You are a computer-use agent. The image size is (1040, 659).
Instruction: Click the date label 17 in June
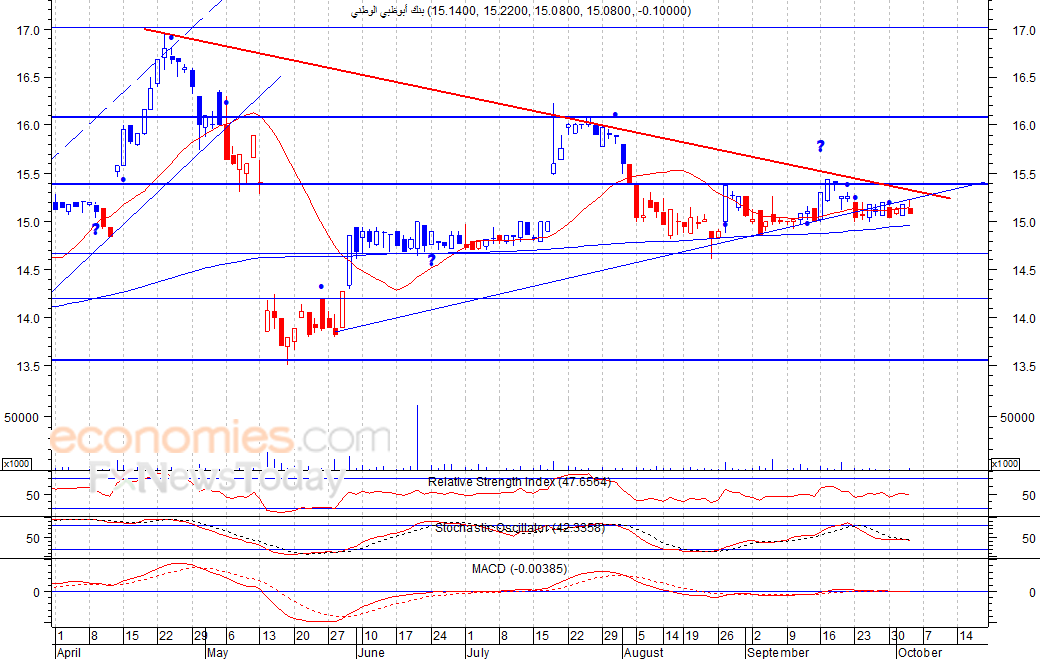405,636
